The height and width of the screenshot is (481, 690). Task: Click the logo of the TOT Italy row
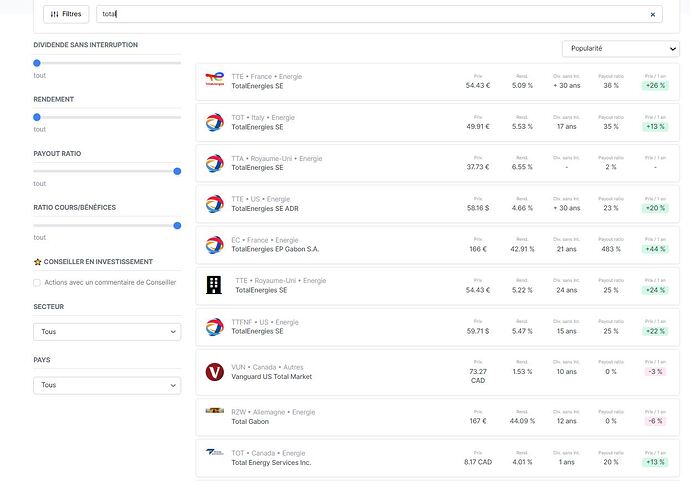tap(215, 122)
